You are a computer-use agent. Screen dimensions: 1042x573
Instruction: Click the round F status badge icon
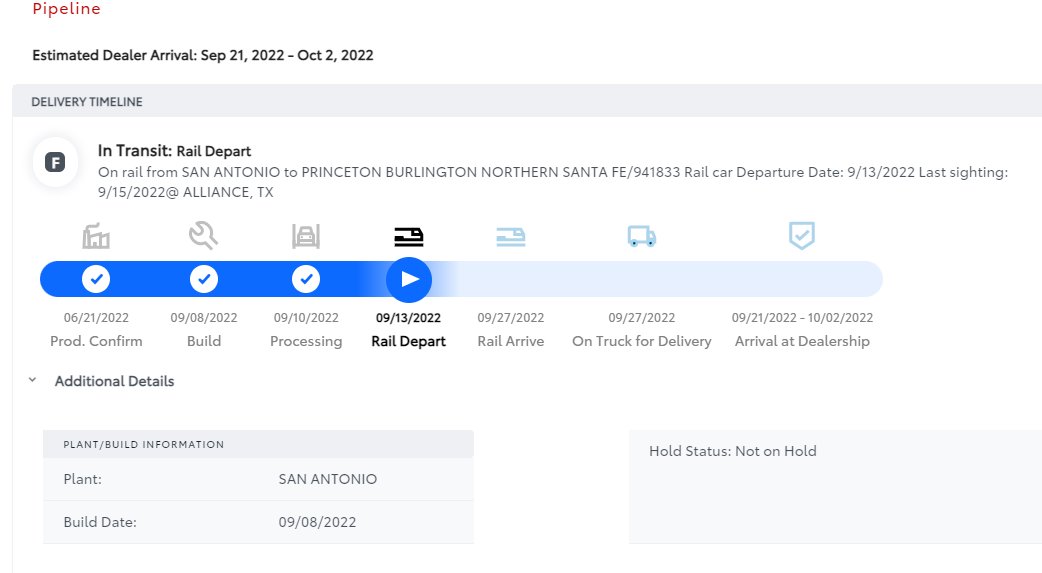(x=55, y=163)
